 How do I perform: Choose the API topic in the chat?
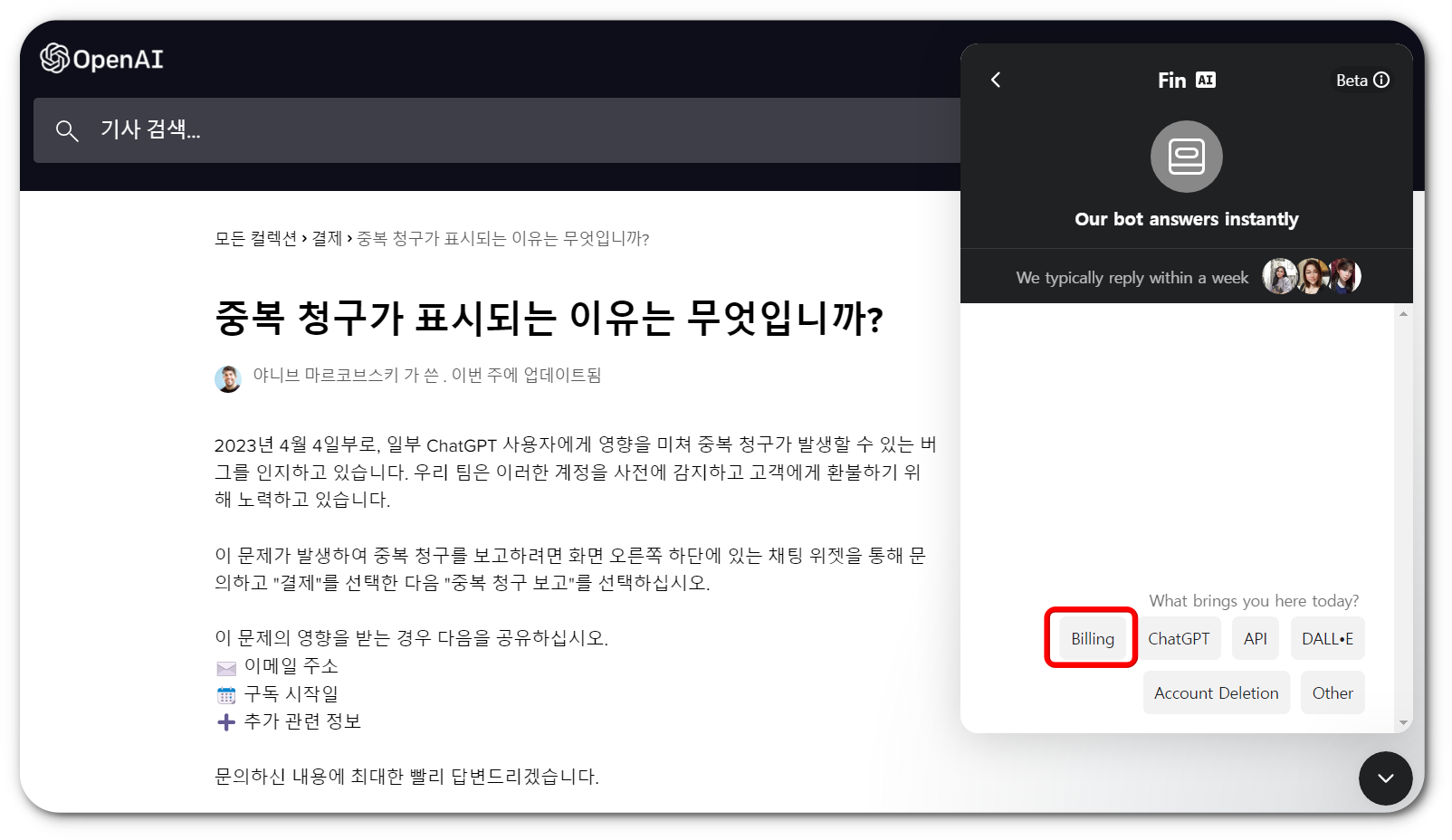tap(1256, 638)
